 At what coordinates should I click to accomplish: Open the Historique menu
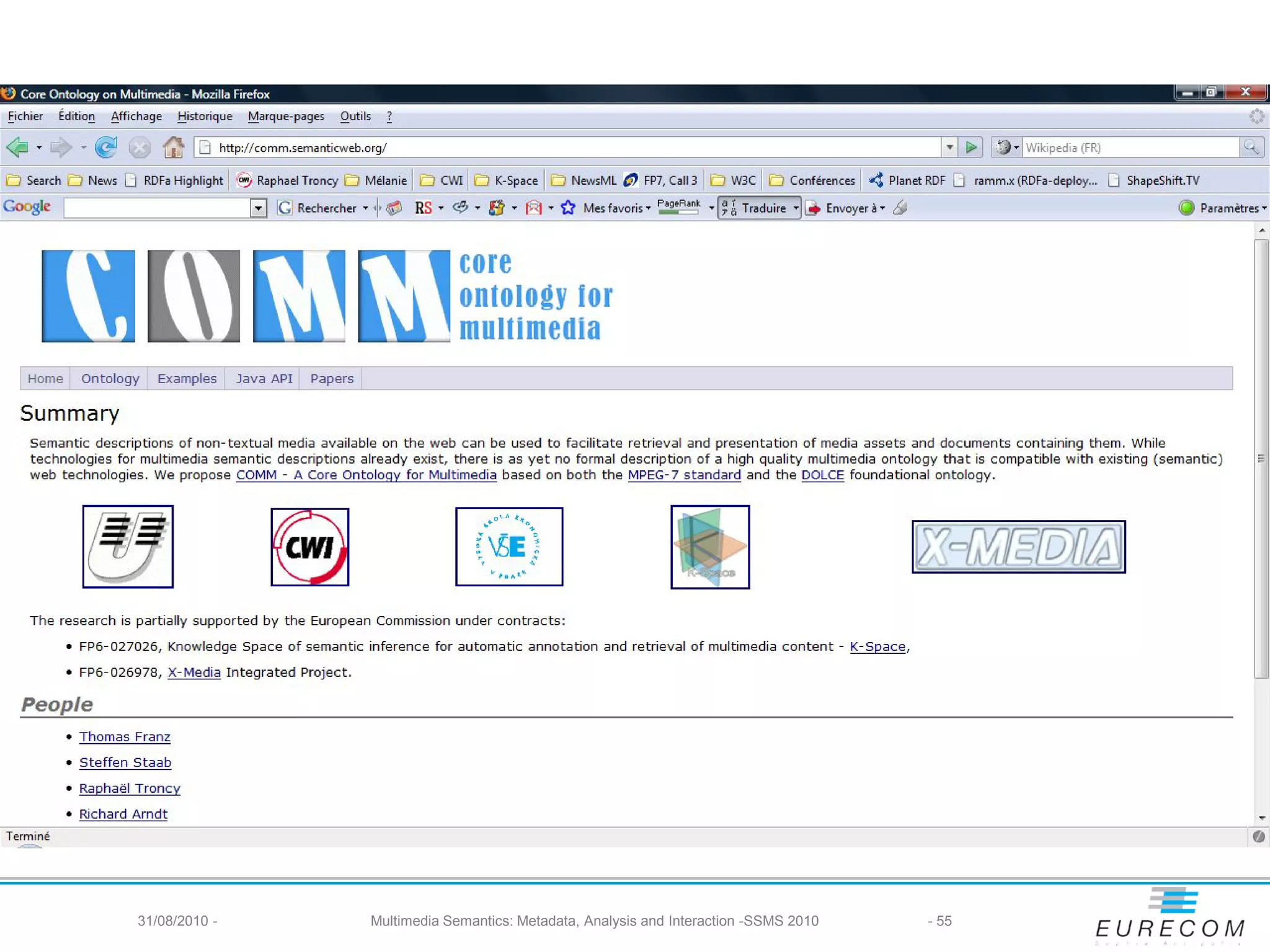point(205,117)
